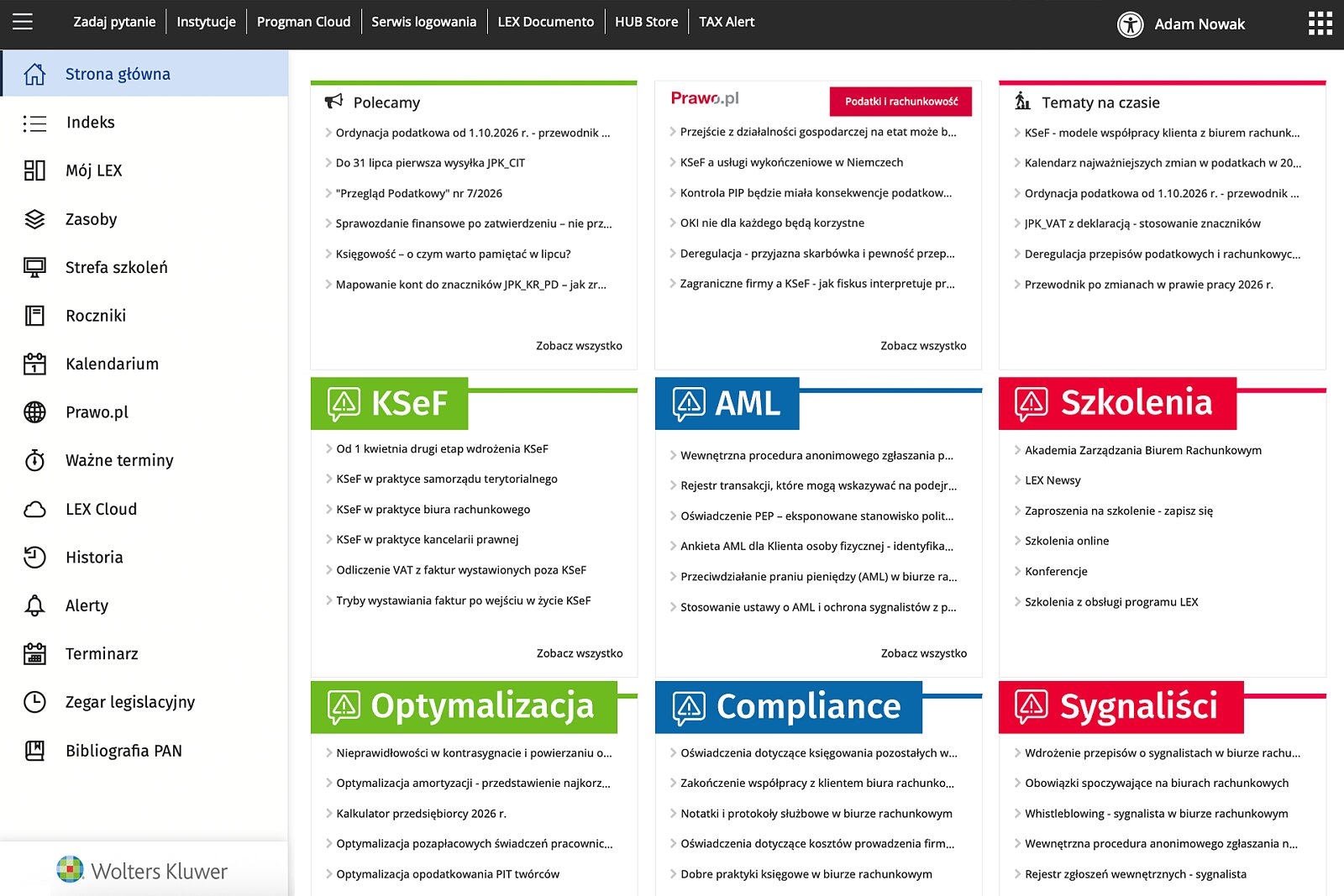Click the Historia clock-arrow icon
Image resolution: width=1344 pixels, height=896 pixels.
point(34,557)
